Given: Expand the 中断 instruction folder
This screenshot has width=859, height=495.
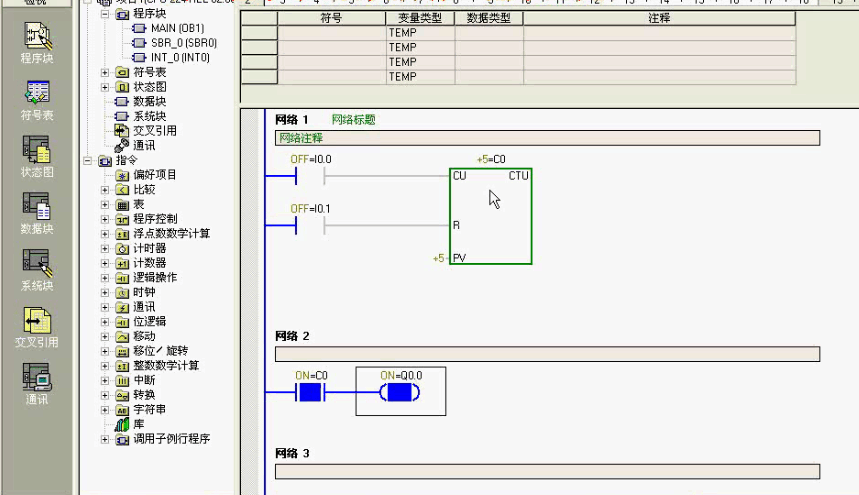Looking at the screenshot, I should point(105,381).
